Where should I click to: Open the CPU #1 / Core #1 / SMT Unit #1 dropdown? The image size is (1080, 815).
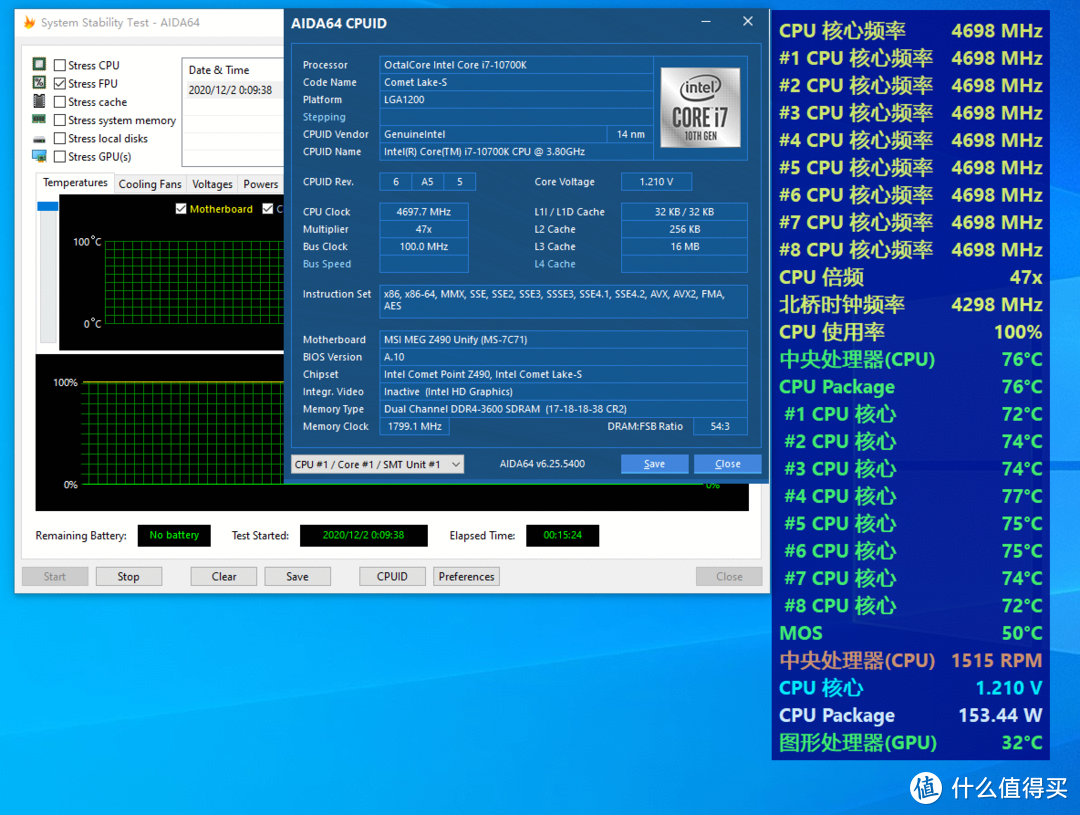tap(377, 464)
